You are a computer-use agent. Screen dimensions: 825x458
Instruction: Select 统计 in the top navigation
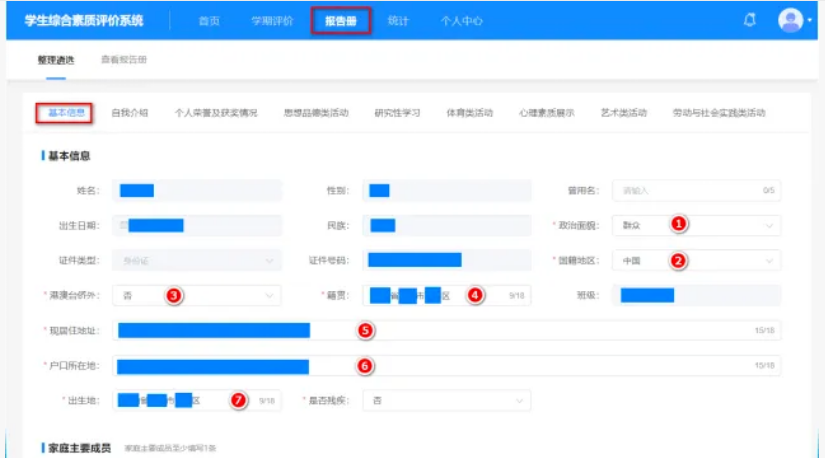coord(397,21)
